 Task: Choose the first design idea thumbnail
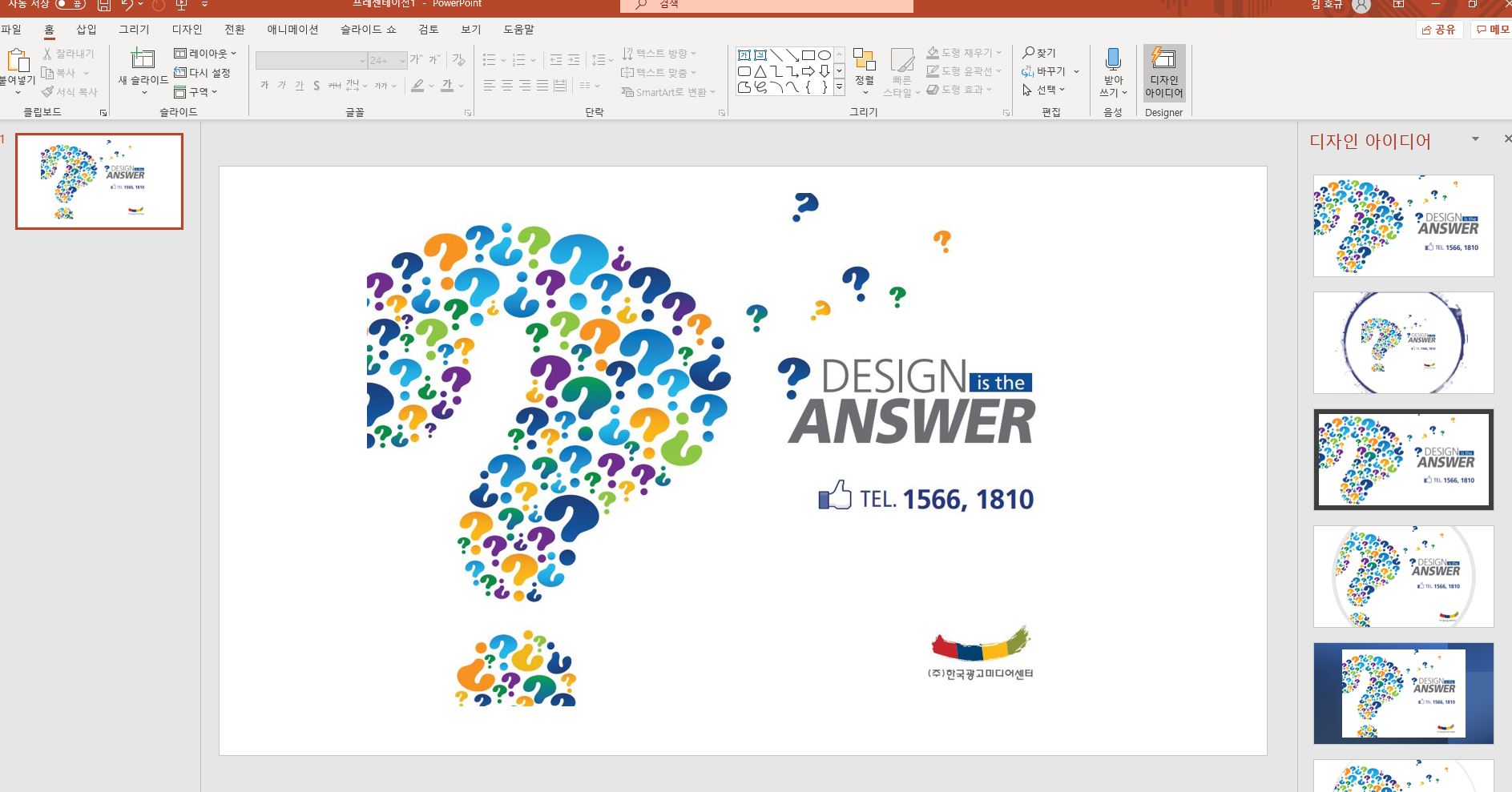(1404, 226)
